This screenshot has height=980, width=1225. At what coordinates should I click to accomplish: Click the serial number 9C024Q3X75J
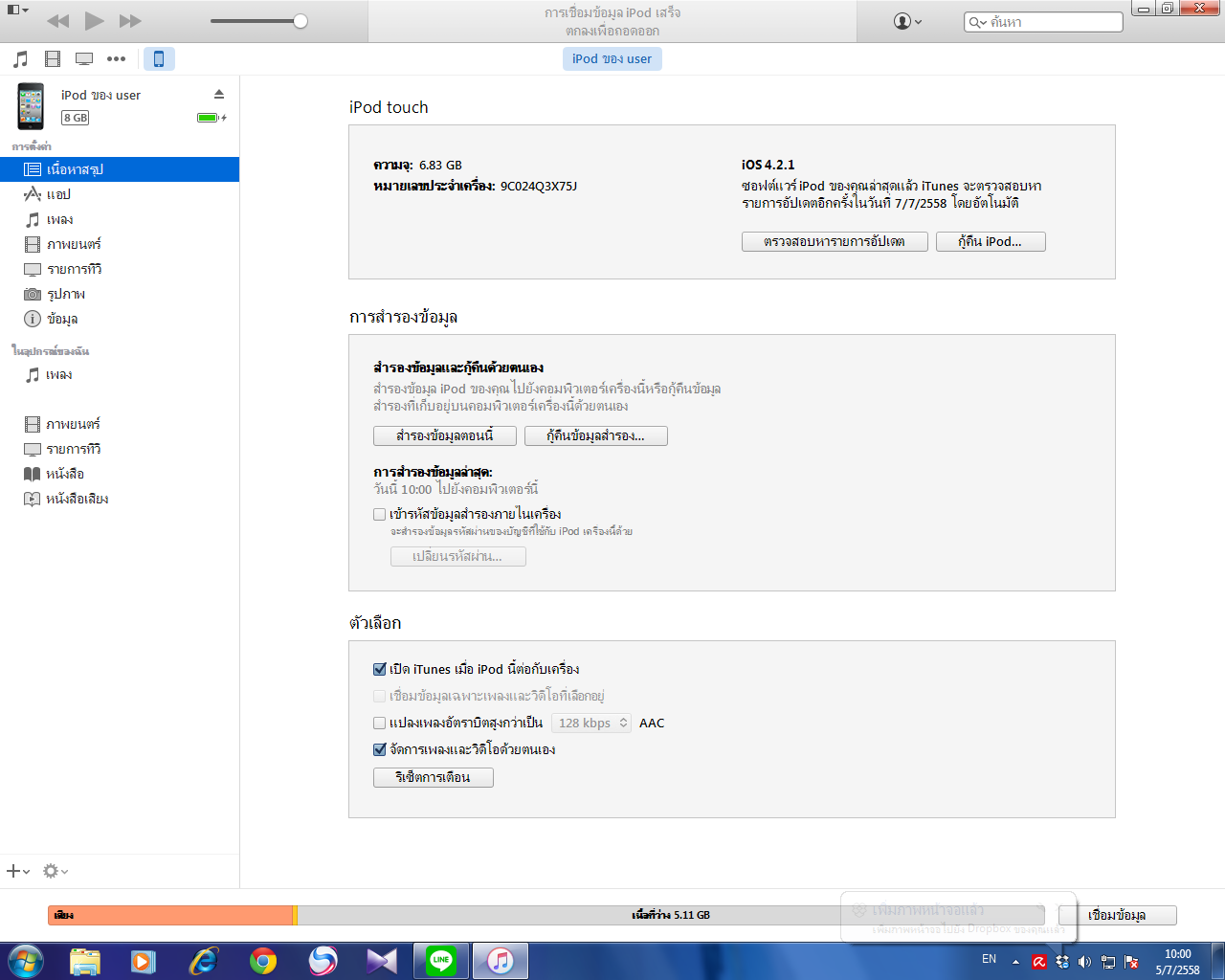coord(539,186)
